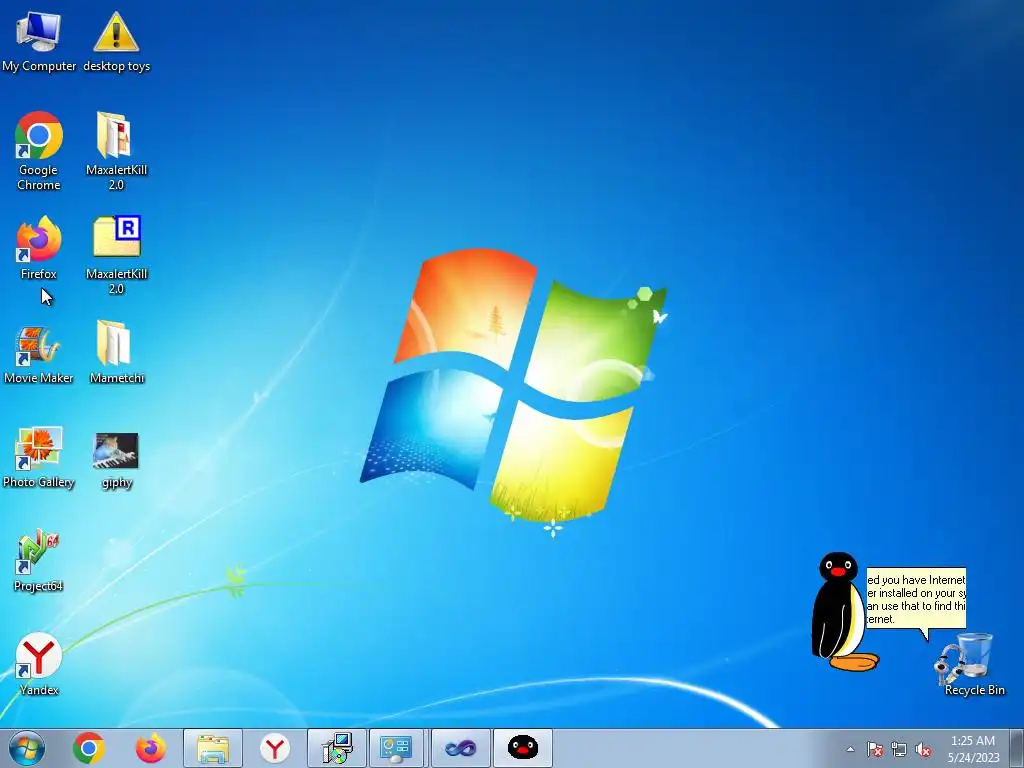Image resolution: width=1024 pixels, height=768 pixels.
Task: Select the giphy image file
Action: pos(116,460)
